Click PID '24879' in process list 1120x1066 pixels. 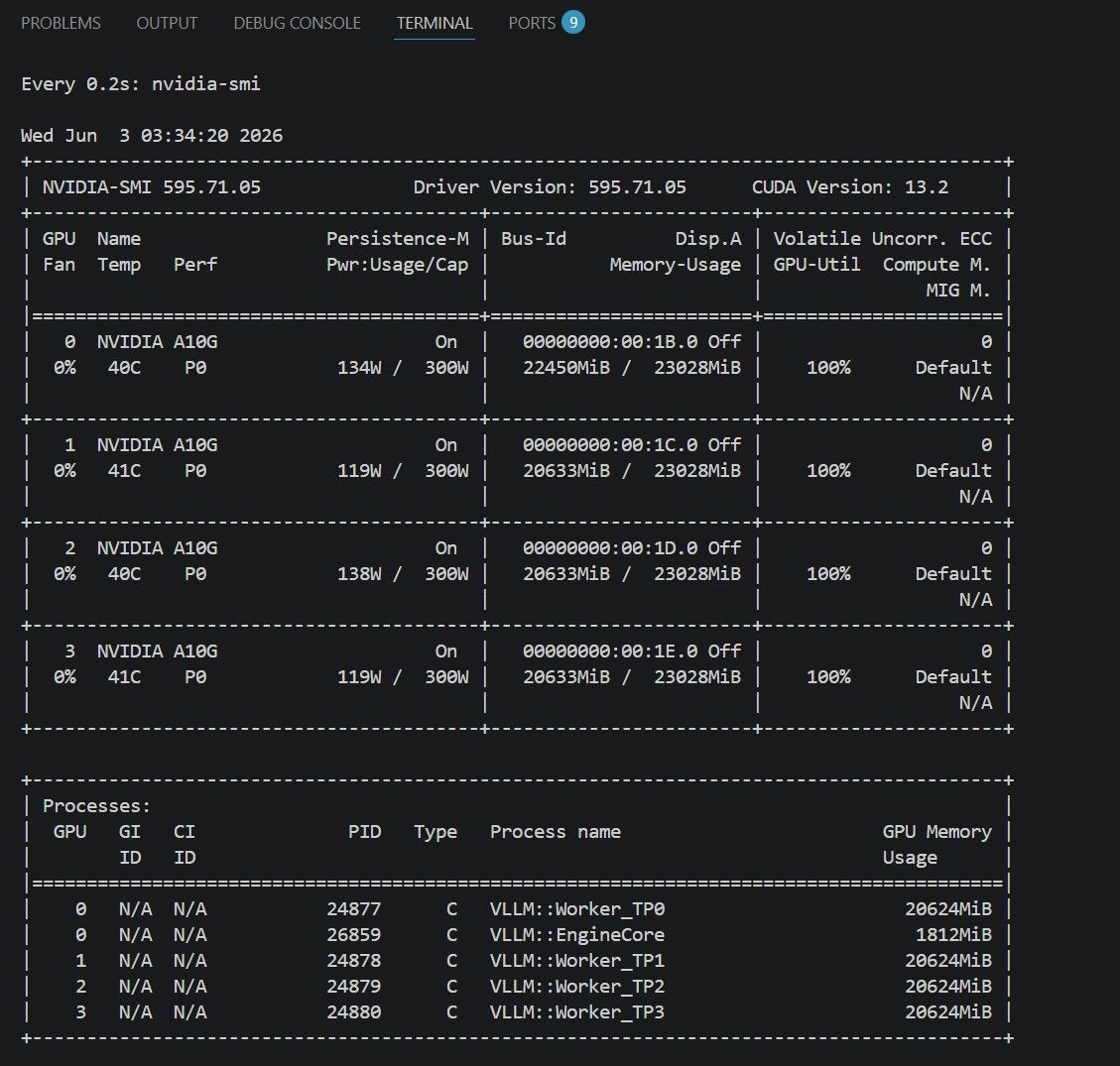(353, 986)
